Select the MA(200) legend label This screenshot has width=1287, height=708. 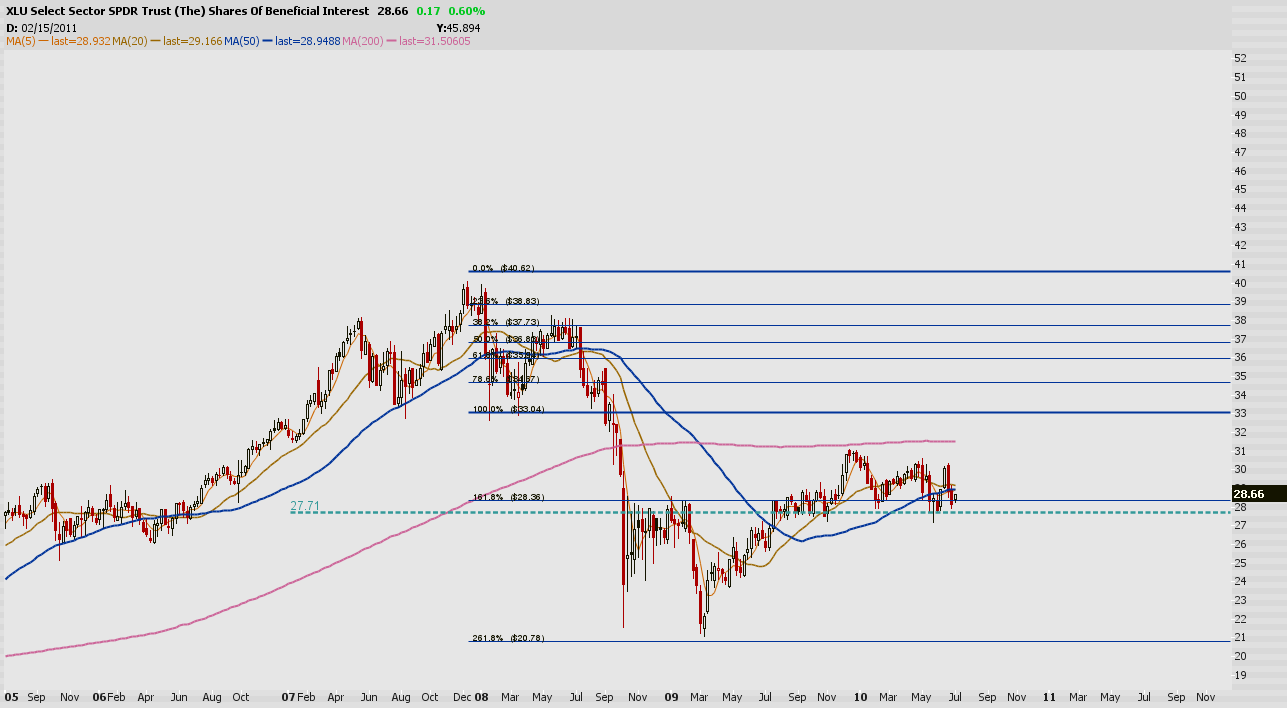coord(363,41)
